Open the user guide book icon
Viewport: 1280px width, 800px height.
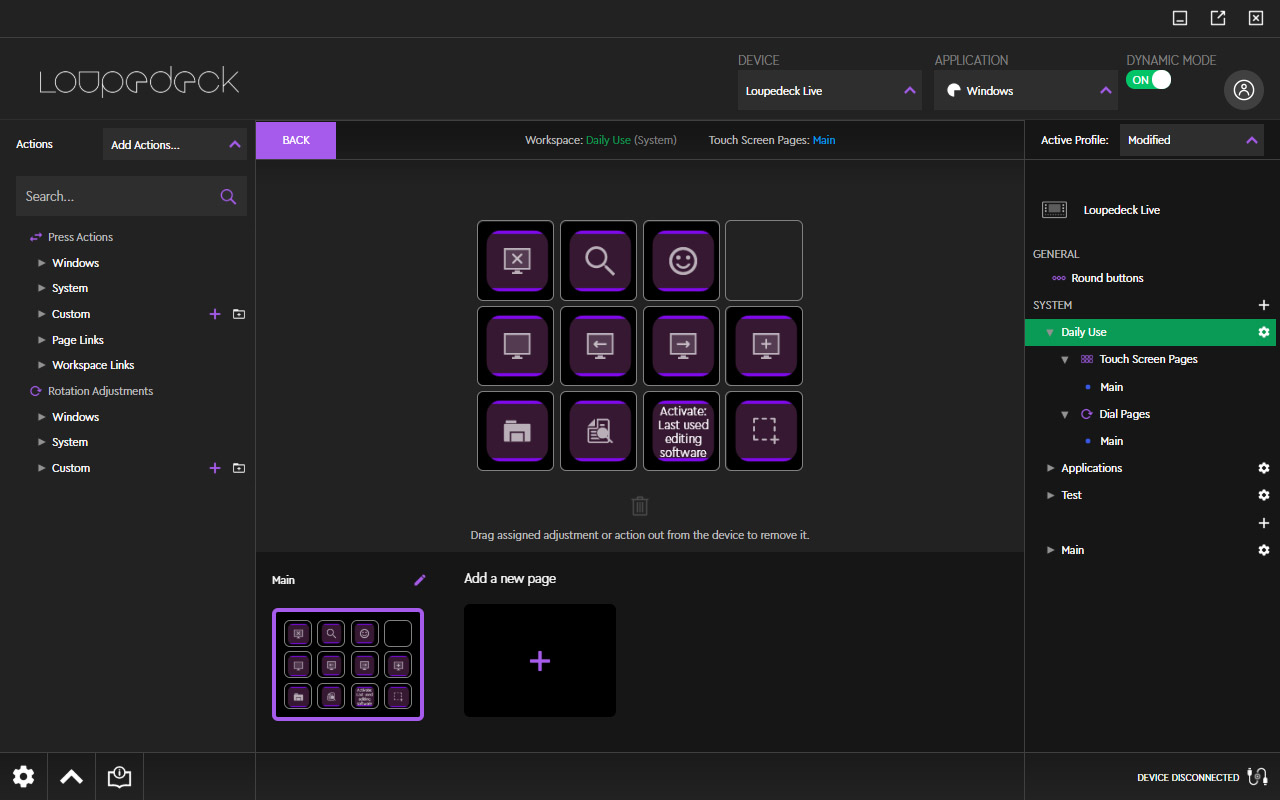click(x=119, y=776)
